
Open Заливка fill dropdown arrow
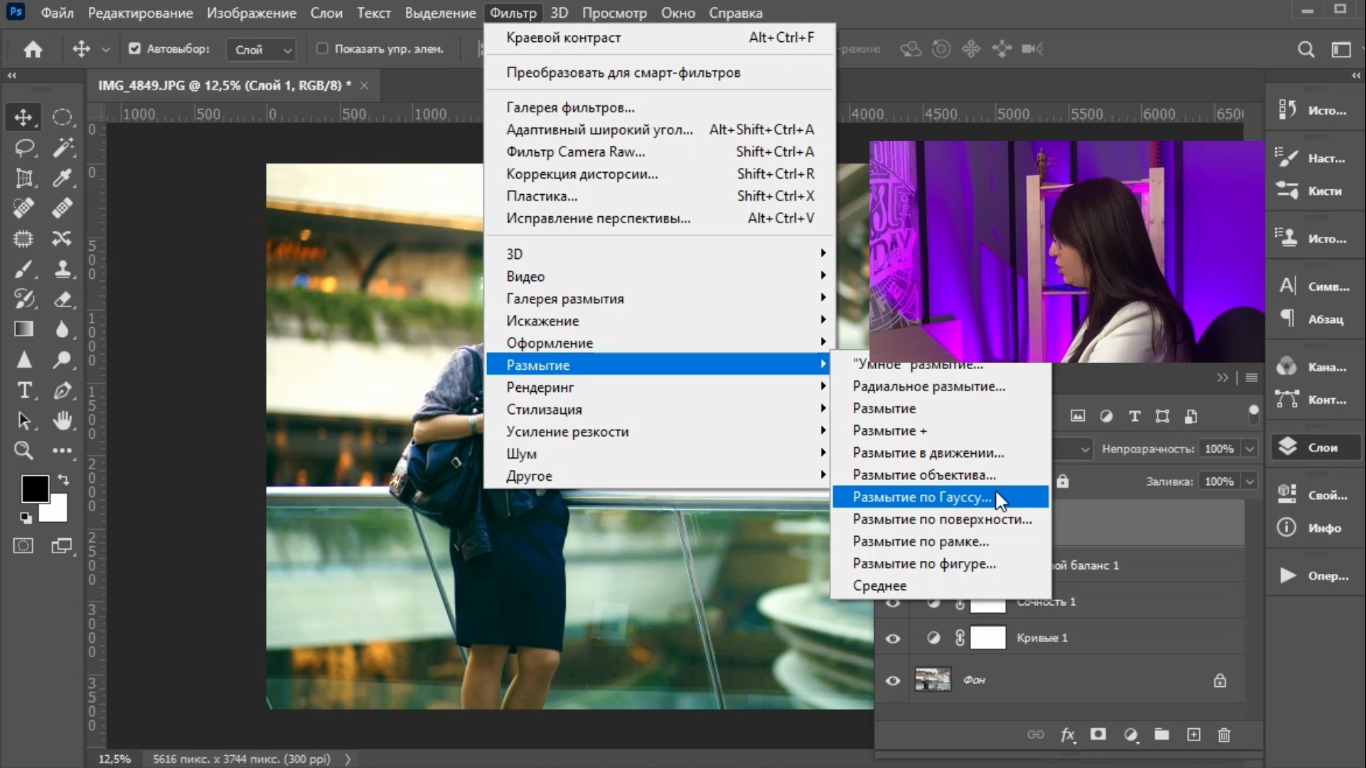(1249, 481)
